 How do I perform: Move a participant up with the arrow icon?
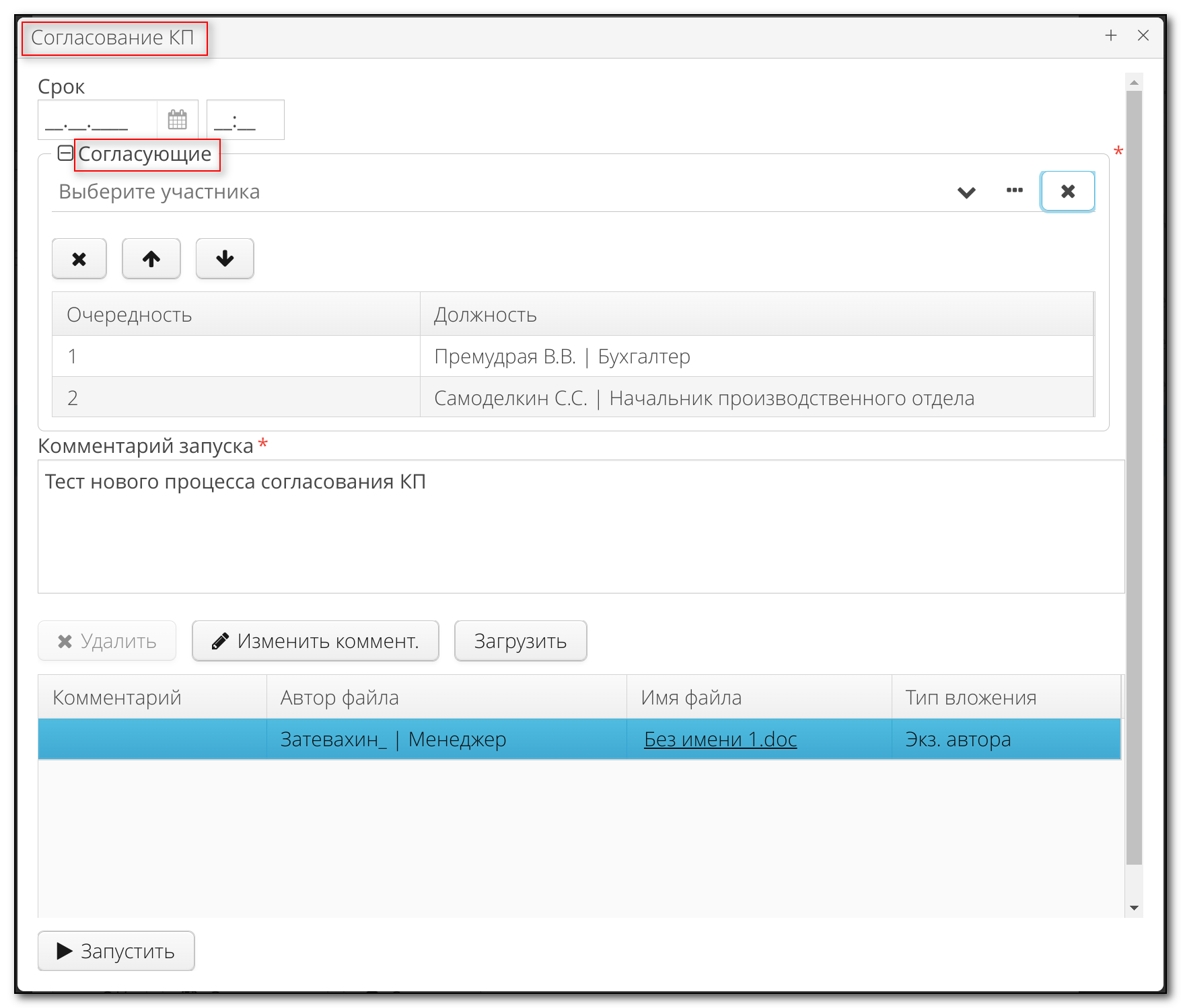[x=151, y=258]
